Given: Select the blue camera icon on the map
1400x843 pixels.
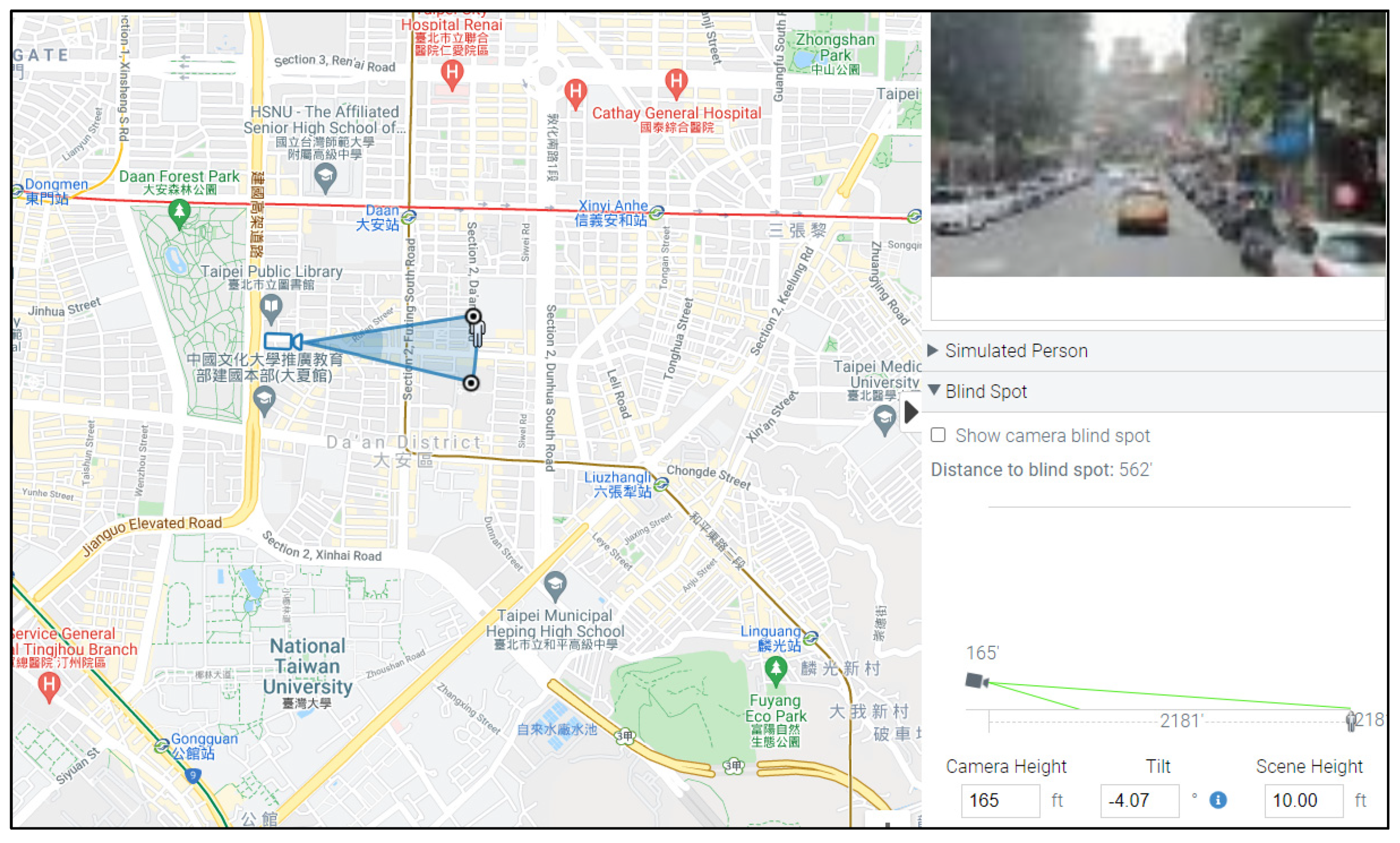Looking at the screenshot, I should point(282,342).
